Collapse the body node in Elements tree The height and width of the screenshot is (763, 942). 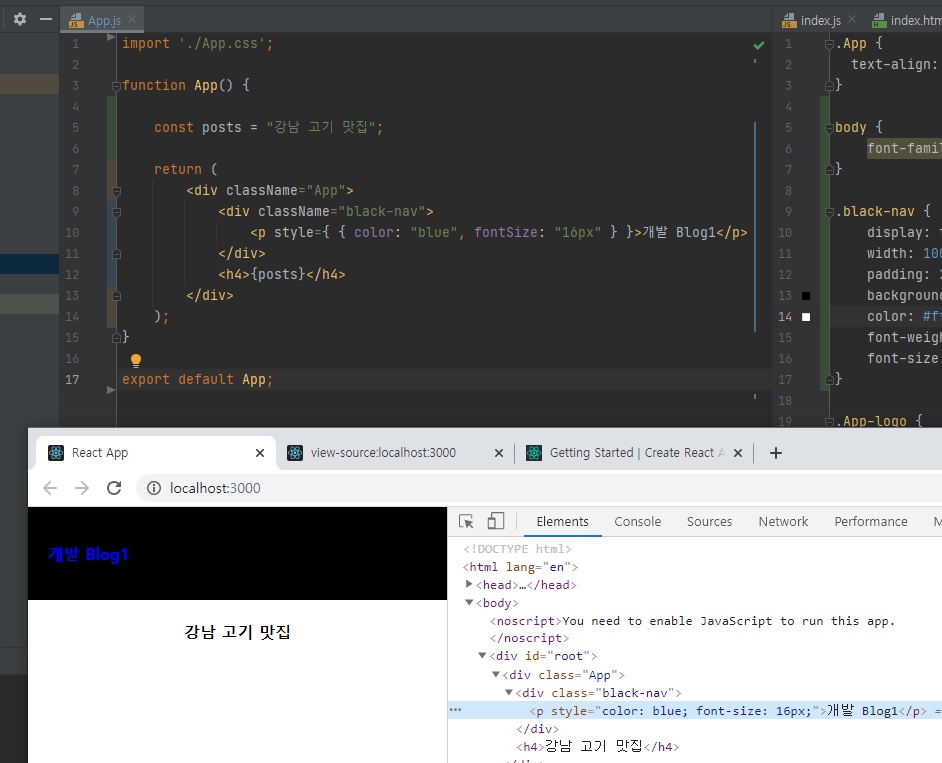pos(469,603)
